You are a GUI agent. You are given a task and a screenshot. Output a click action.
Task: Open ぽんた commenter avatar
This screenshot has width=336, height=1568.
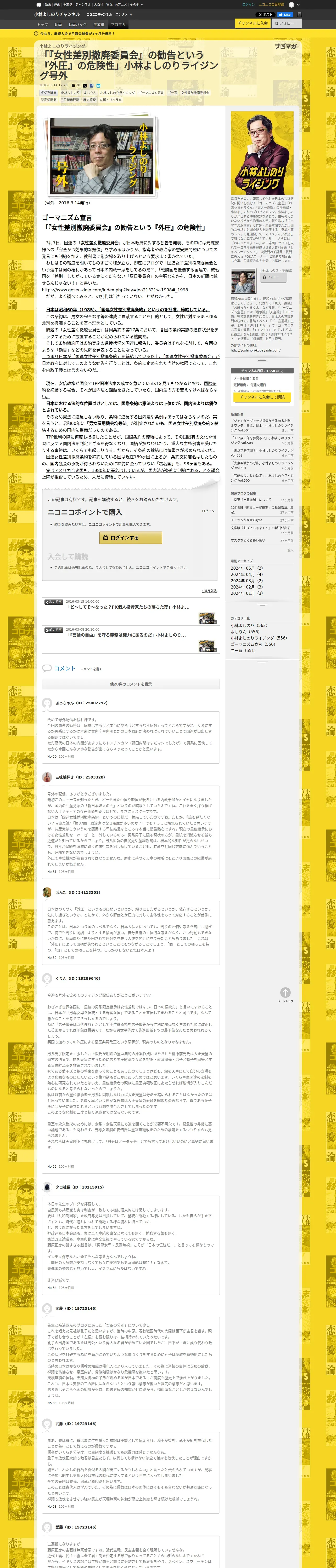[x=47, y=892]
